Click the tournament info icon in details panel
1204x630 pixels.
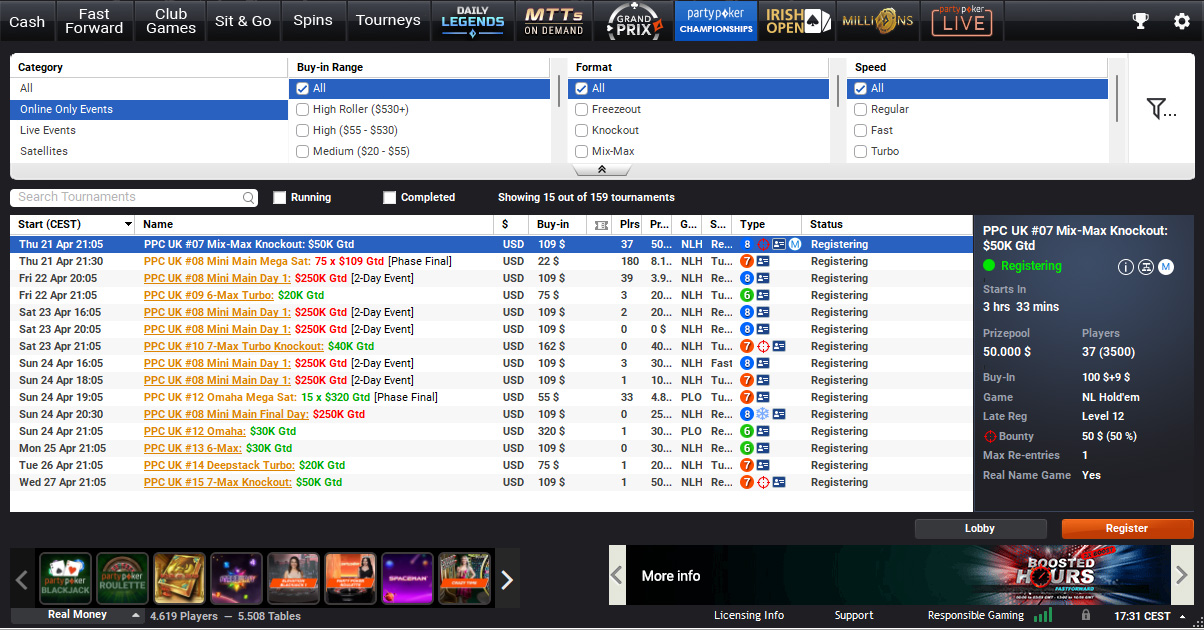click(1125, 267)
